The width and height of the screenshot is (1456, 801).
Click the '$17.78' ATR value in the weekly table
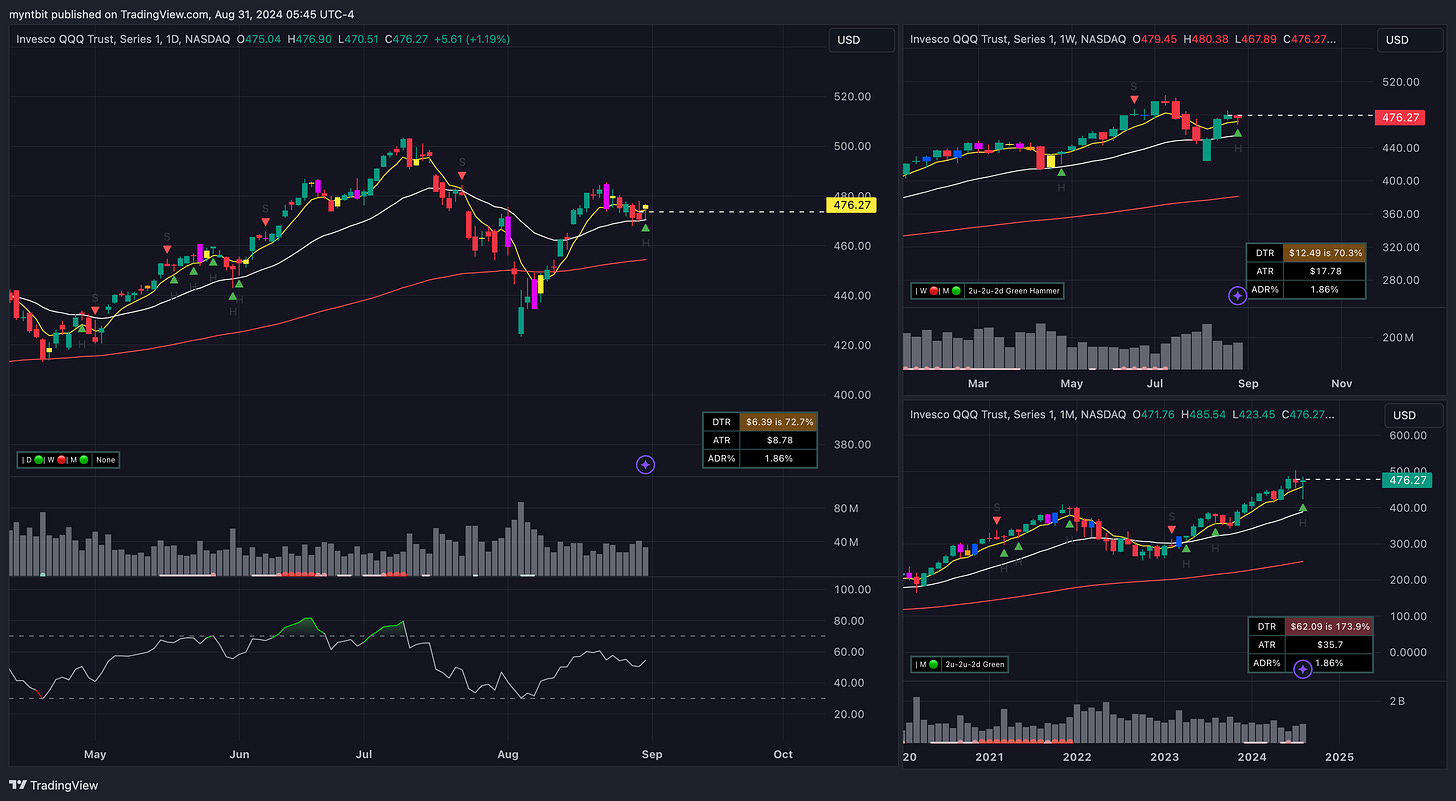[1326, 271]
